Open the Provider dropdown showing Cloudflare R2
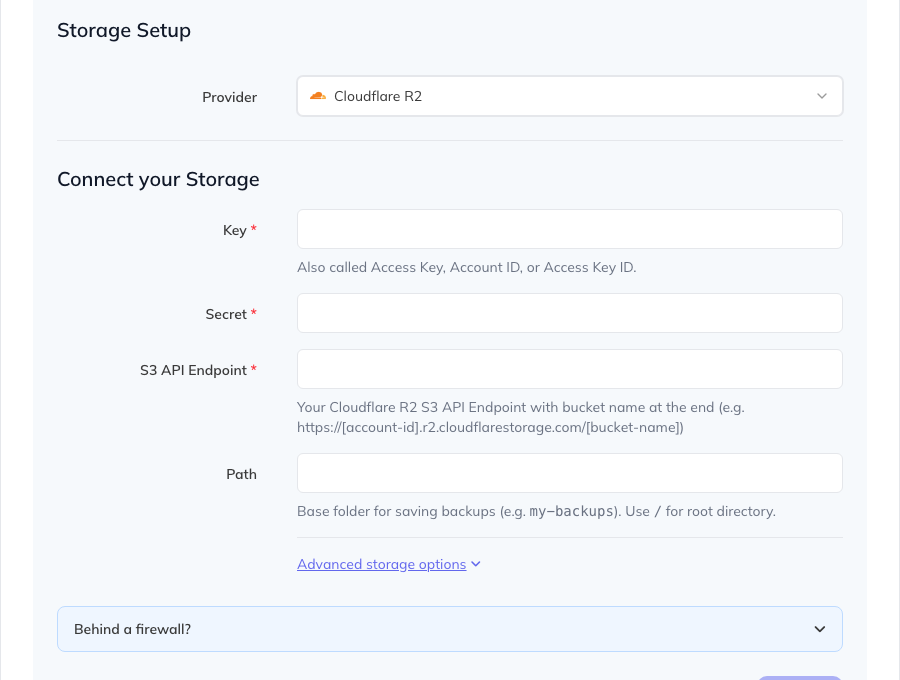 (x=569, y=96)
